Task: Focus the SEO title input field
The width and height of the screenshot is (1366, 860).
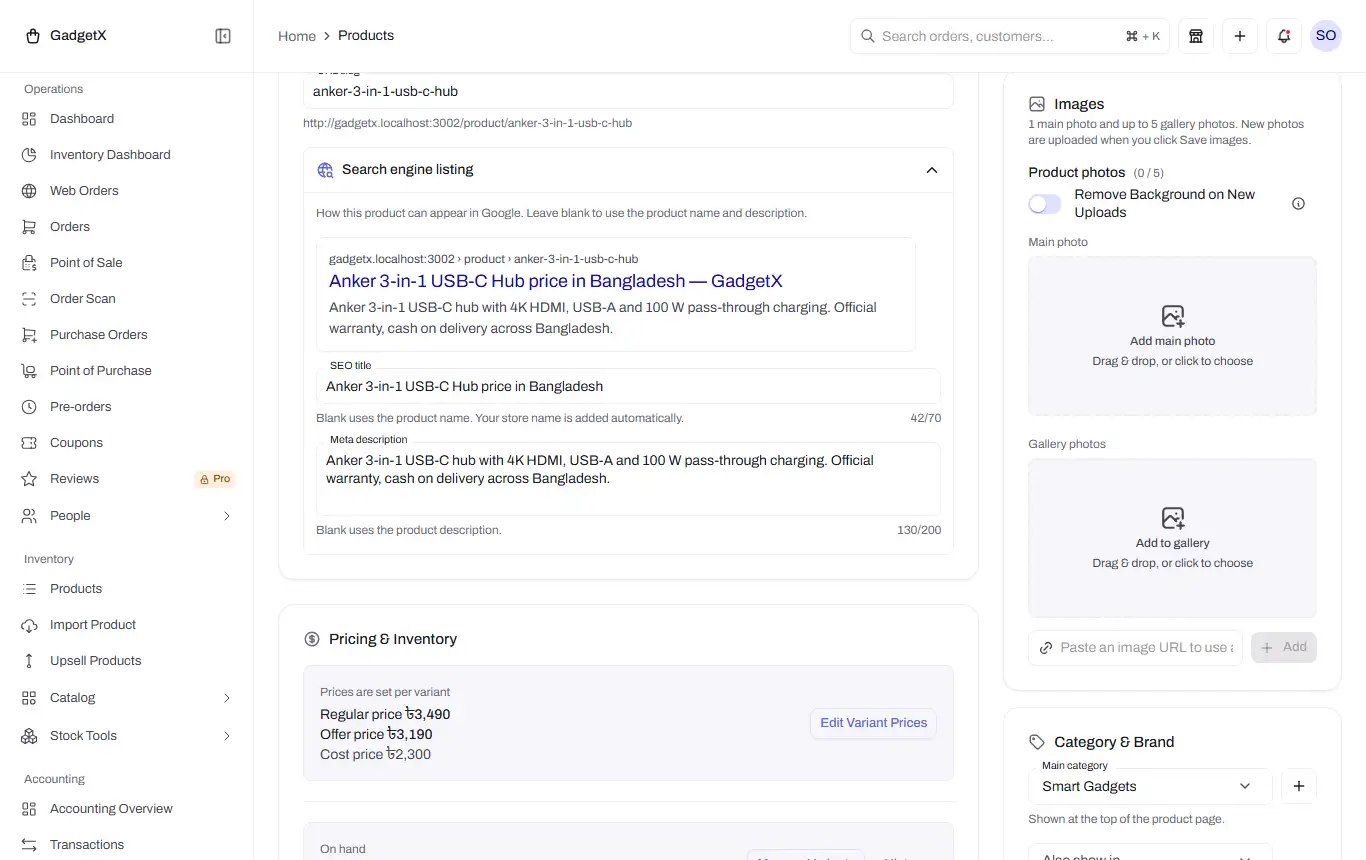Action: point(628,386)
